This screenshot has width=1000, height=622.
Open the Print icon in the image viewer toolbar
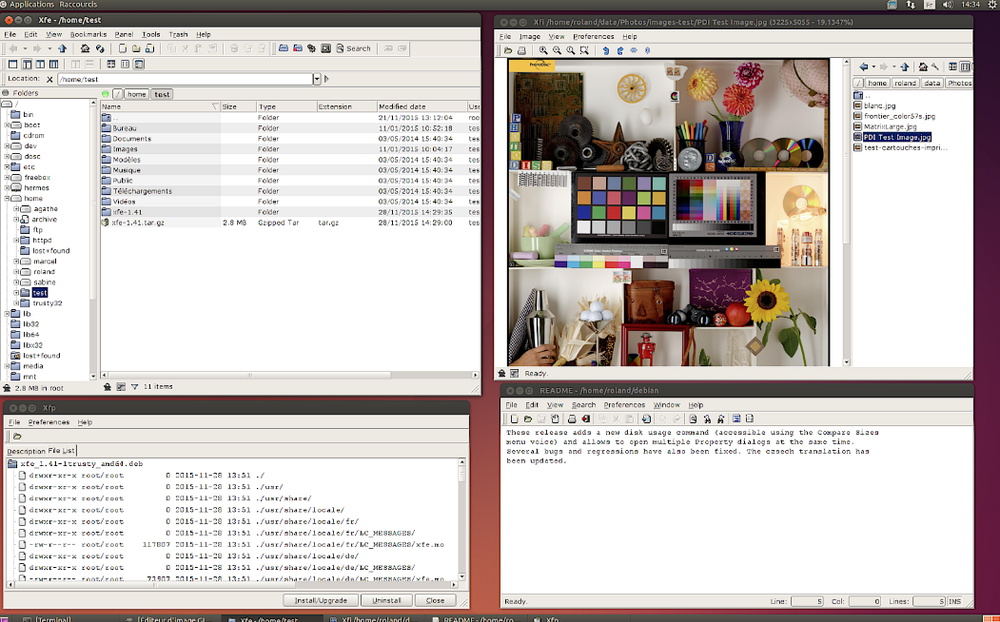(x=521, y=51)
